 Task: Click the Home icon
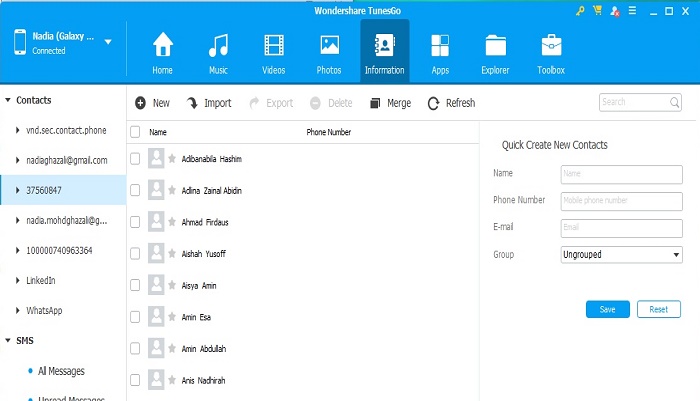click(162, 46)
